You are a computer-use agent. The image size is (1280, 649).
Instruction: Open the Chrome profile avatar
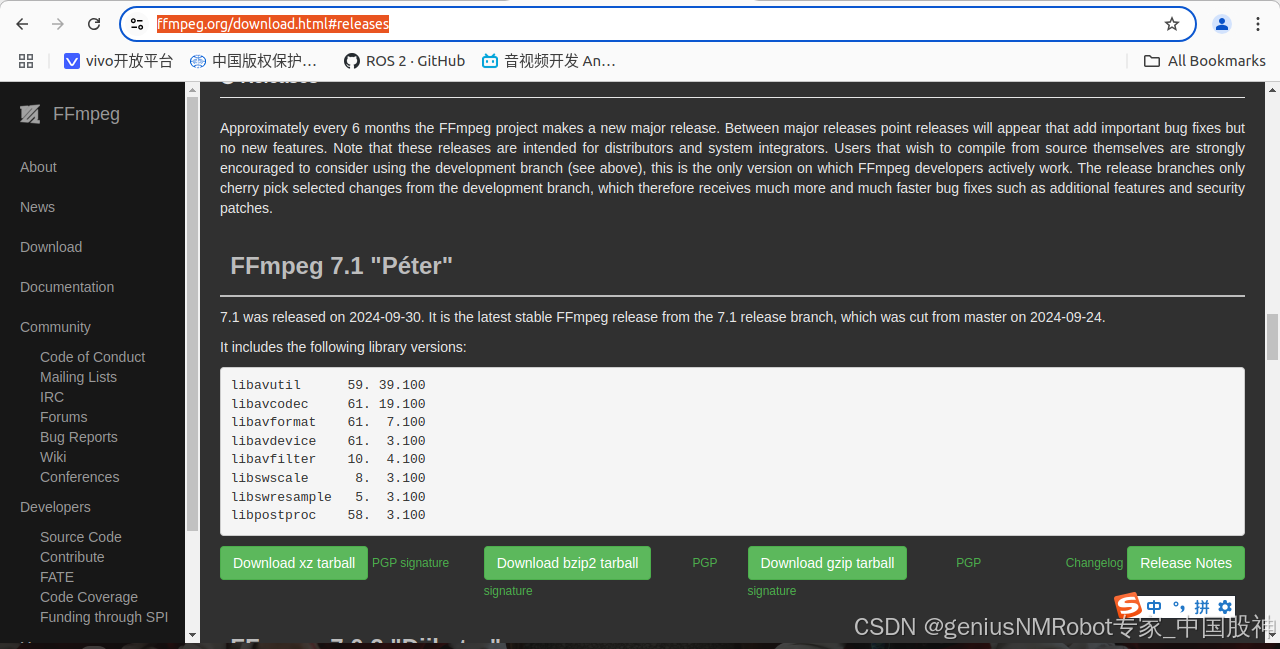[x=1221, y=23]
